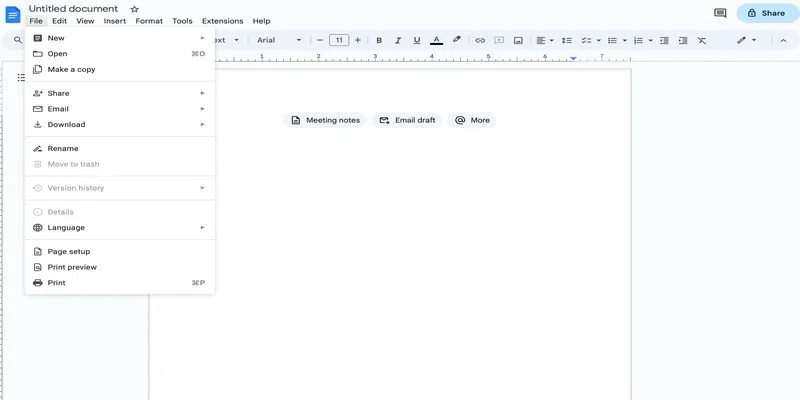The height and width of the screenshot is (400, 800).
Task: Open the Arial font dropdown
Action: pos(279,40)
